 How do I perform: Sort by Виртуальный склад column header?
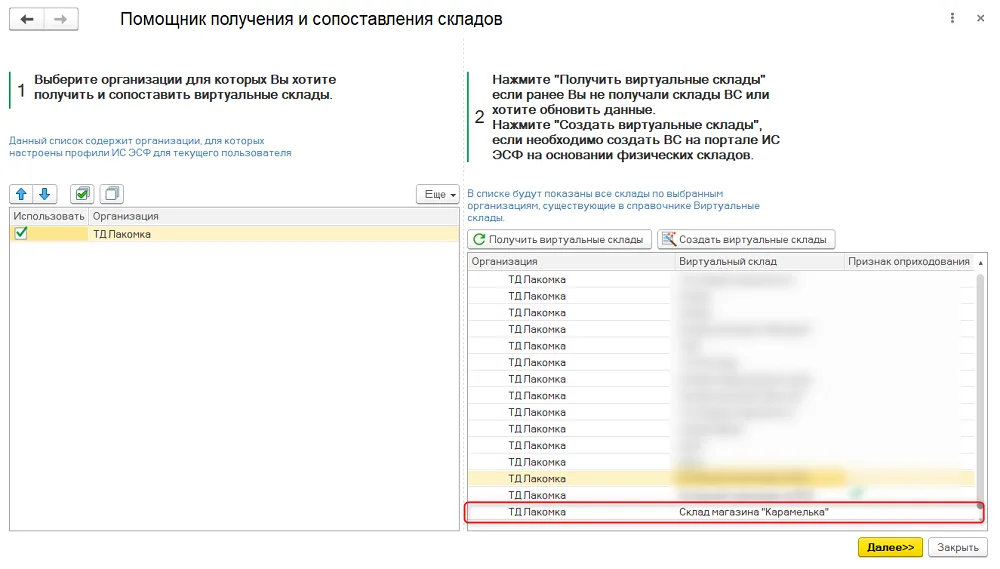click(x=759, y=262)
